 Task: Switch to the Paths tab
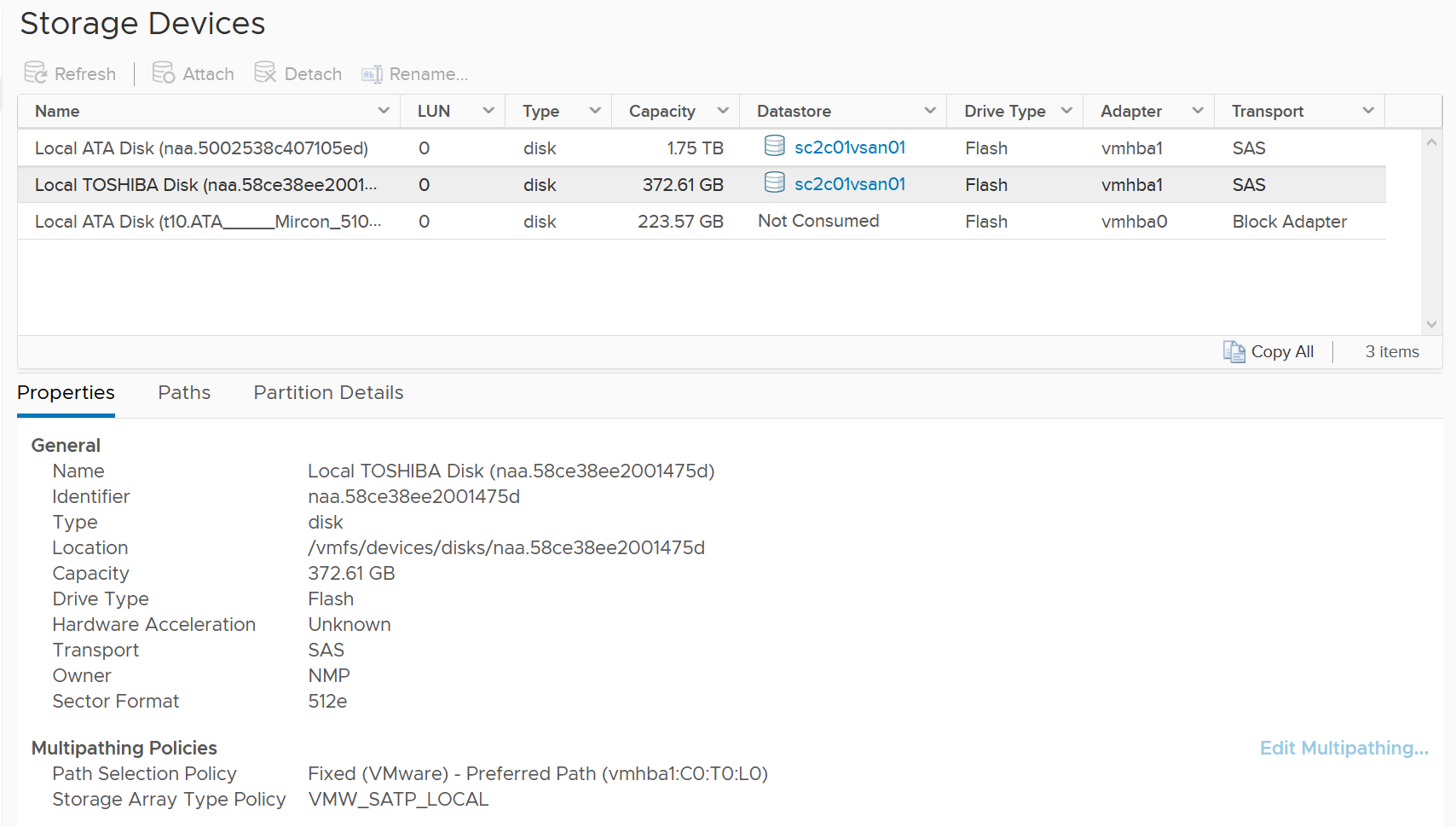[184, 393]
